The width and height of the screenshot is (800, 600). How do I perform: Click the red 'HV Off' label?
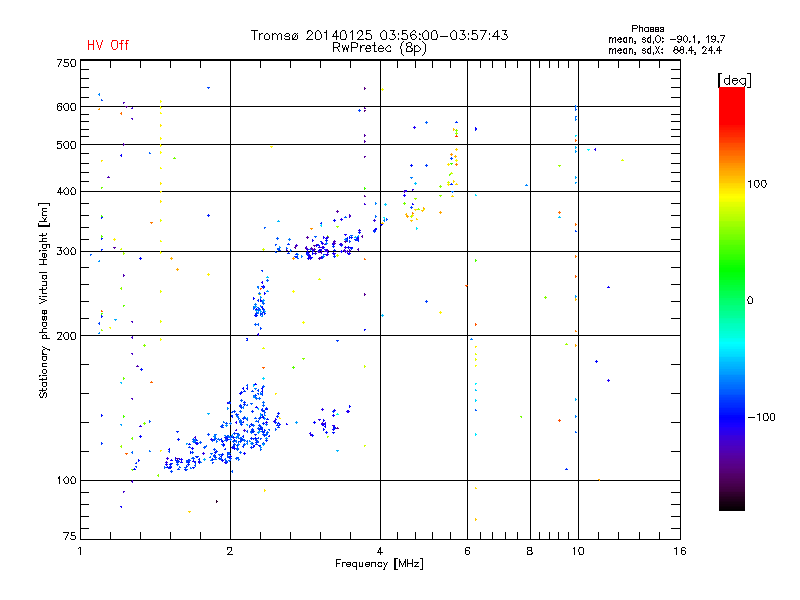pyautogui.click(x=108, y=45)
